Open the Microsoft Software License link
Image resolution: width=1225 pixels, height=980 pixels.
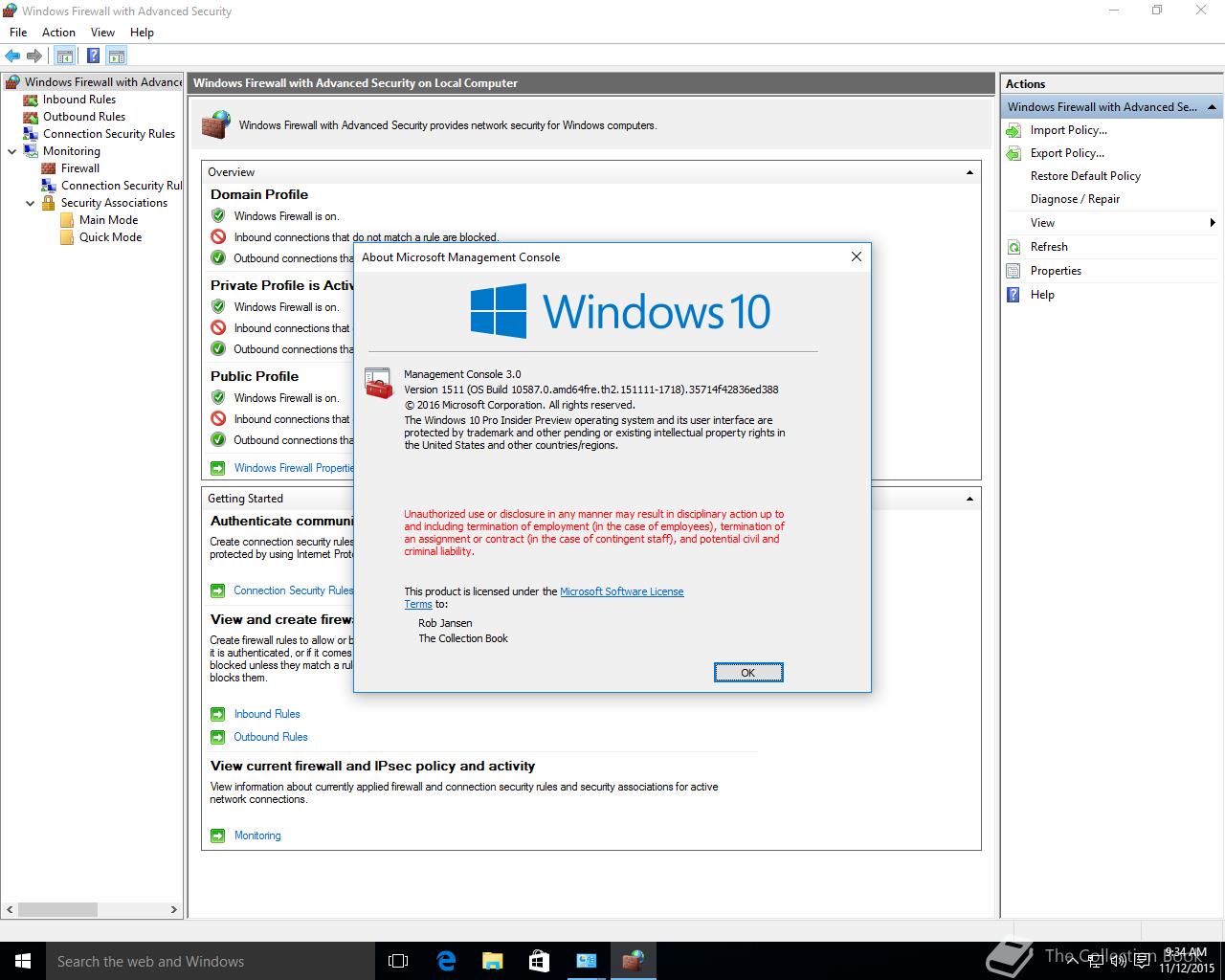(621, 591)
